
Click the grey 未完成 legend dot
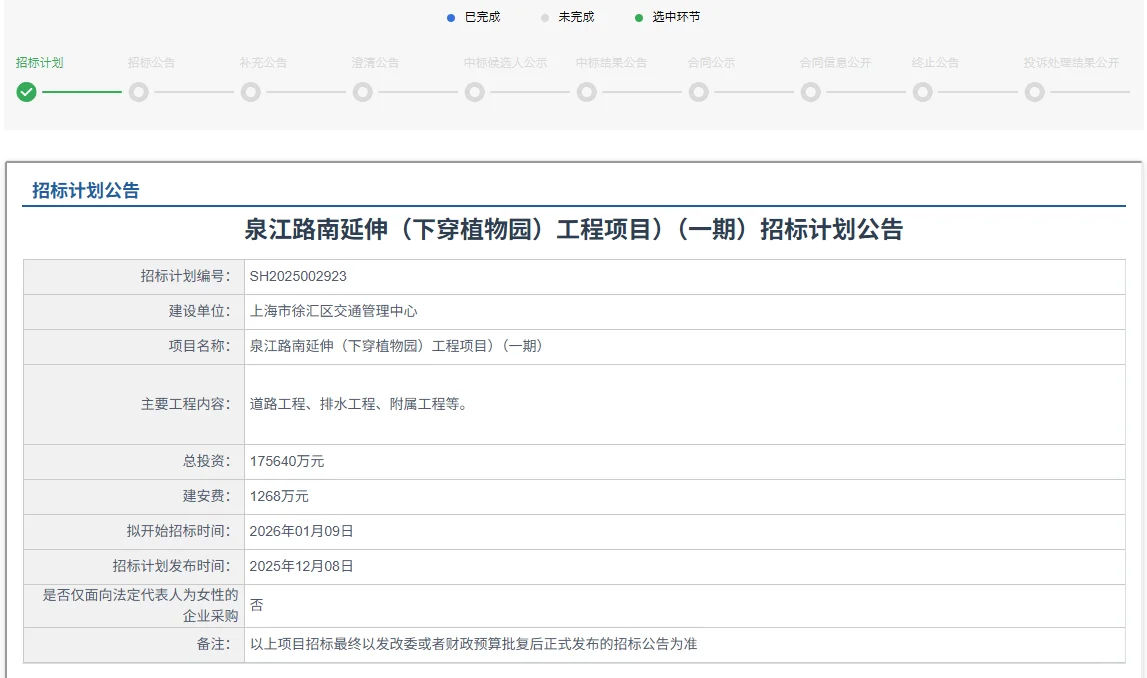click(x=544, y=18)
